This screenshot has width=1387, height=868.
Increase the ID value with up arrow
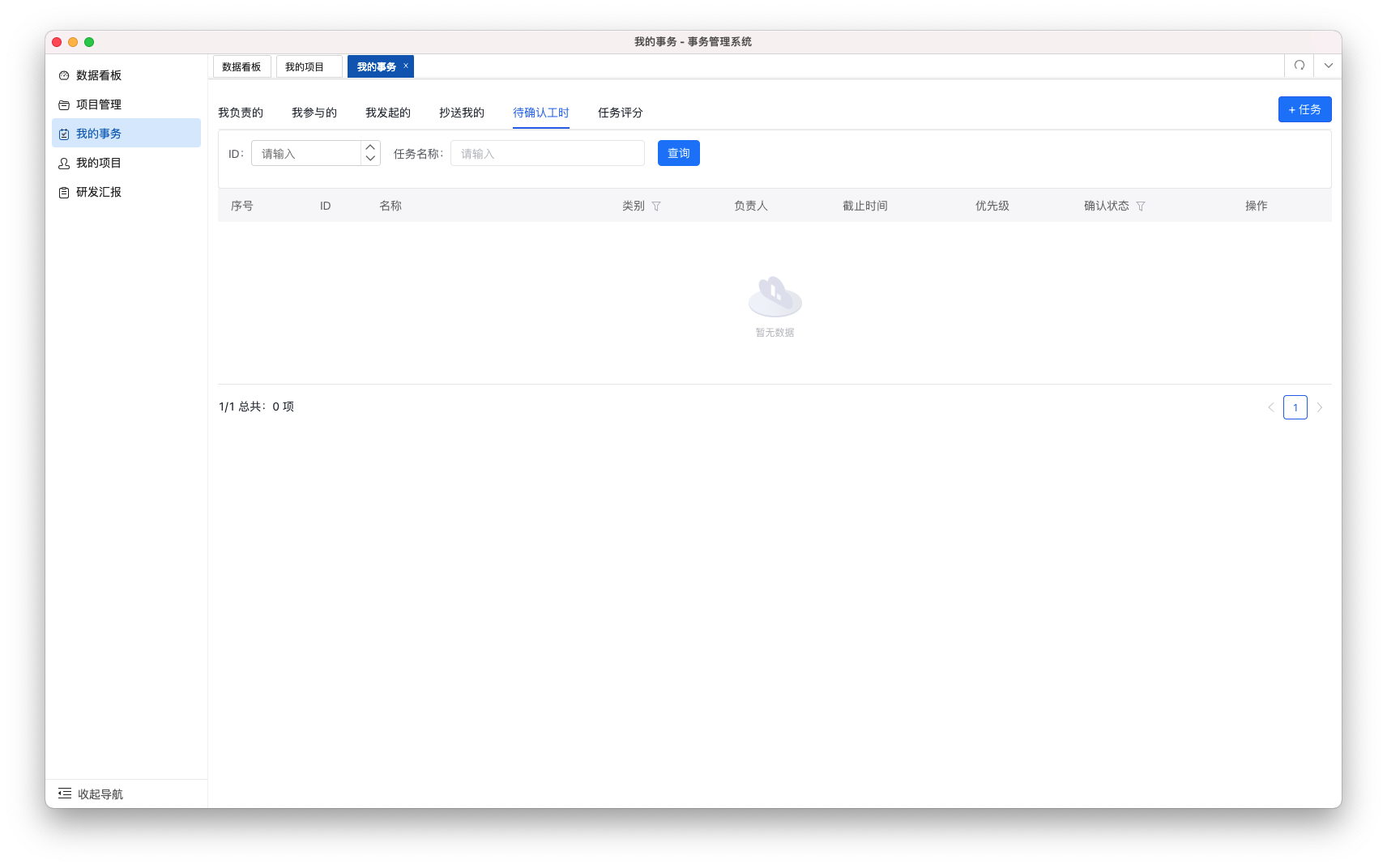(370, 147)
